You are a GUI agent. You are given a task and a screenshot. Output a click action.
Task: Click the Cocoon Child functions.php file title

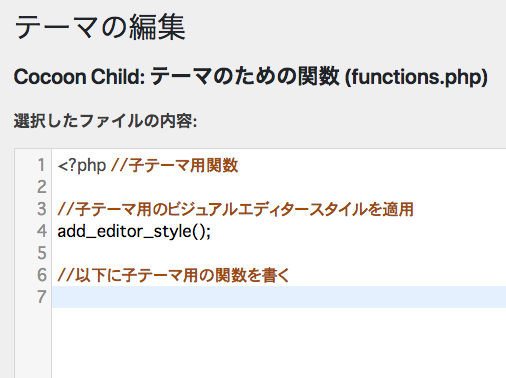251,77
